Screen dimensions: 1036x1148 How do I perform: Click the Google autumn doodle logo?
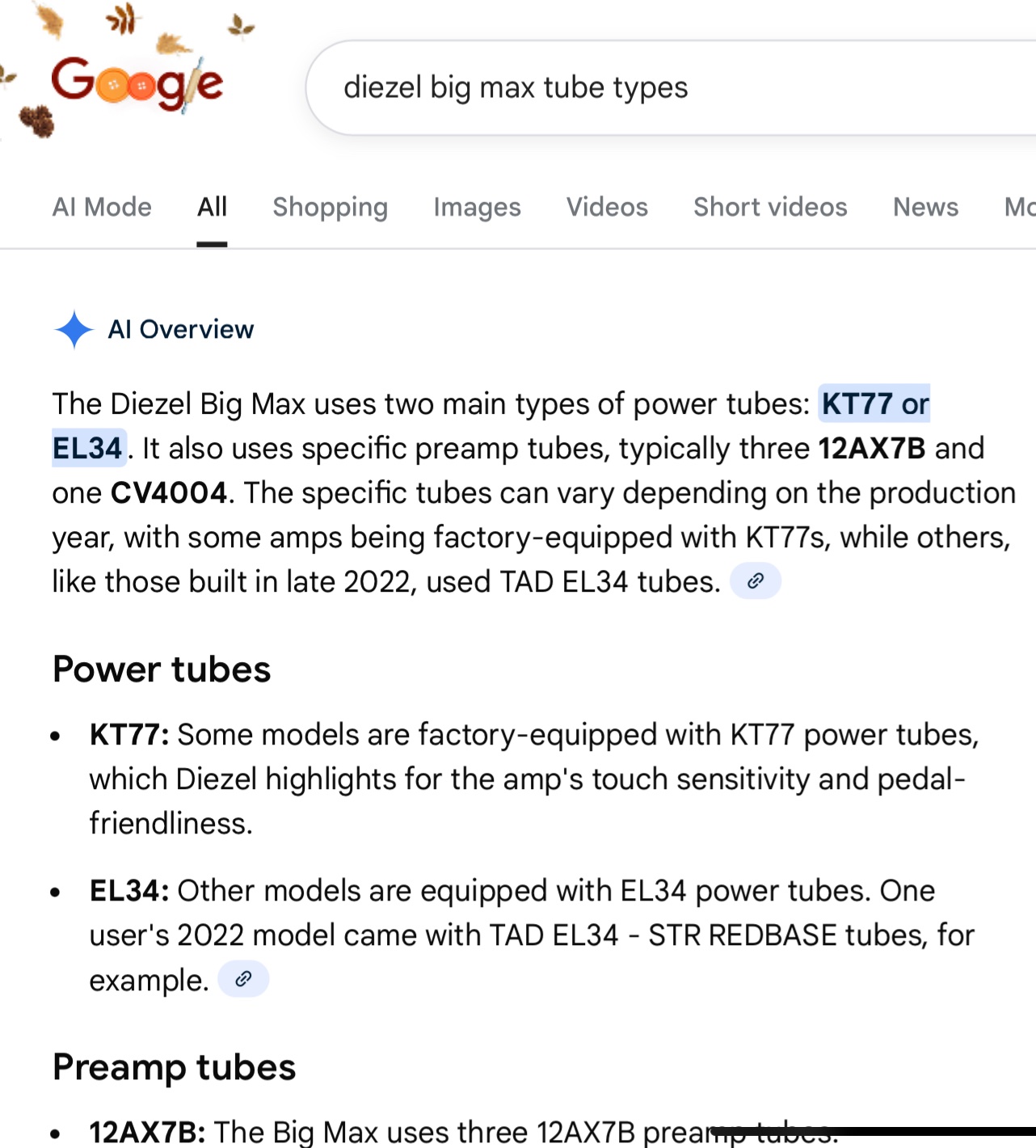coord(137,84)
